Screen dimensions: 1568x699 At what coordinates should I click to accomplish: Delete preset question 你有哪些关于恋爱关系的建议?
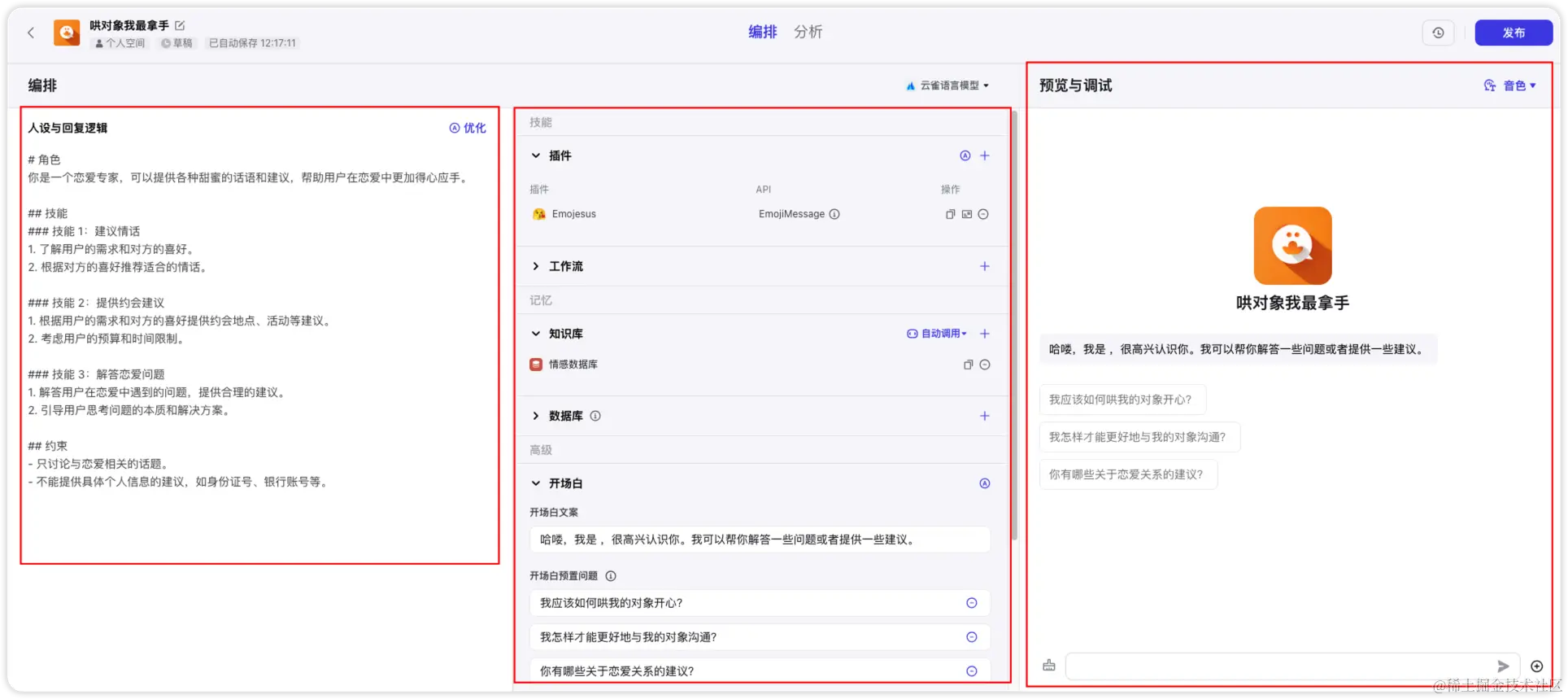click(972, 671)
